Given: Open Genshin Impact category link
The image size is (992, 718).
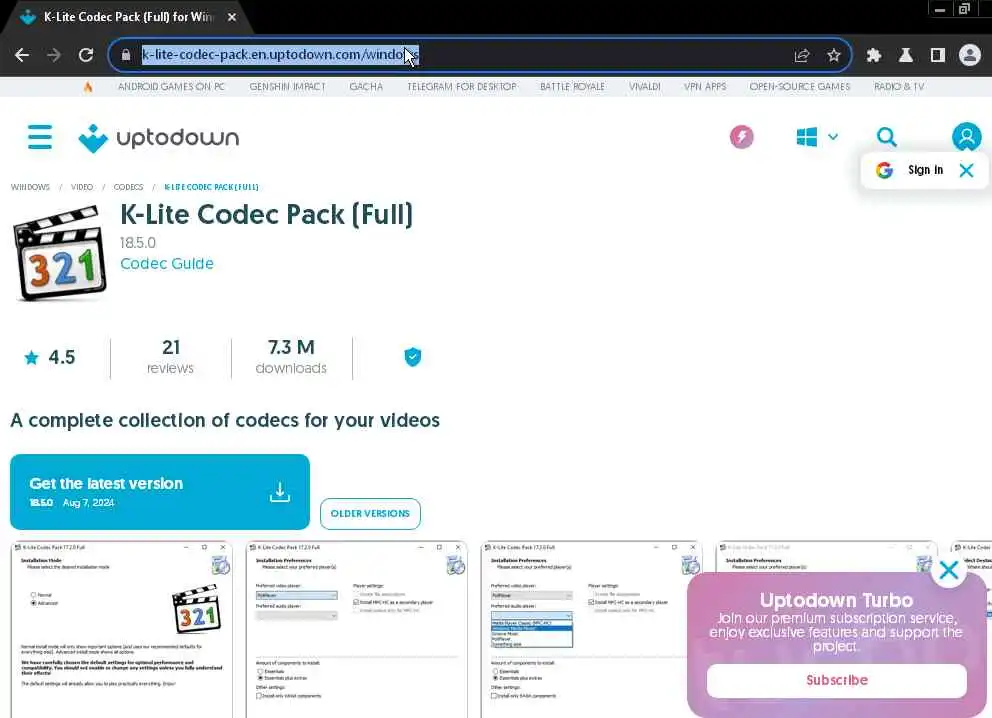Looking at the screenshot, I should (x=287, y=87).
